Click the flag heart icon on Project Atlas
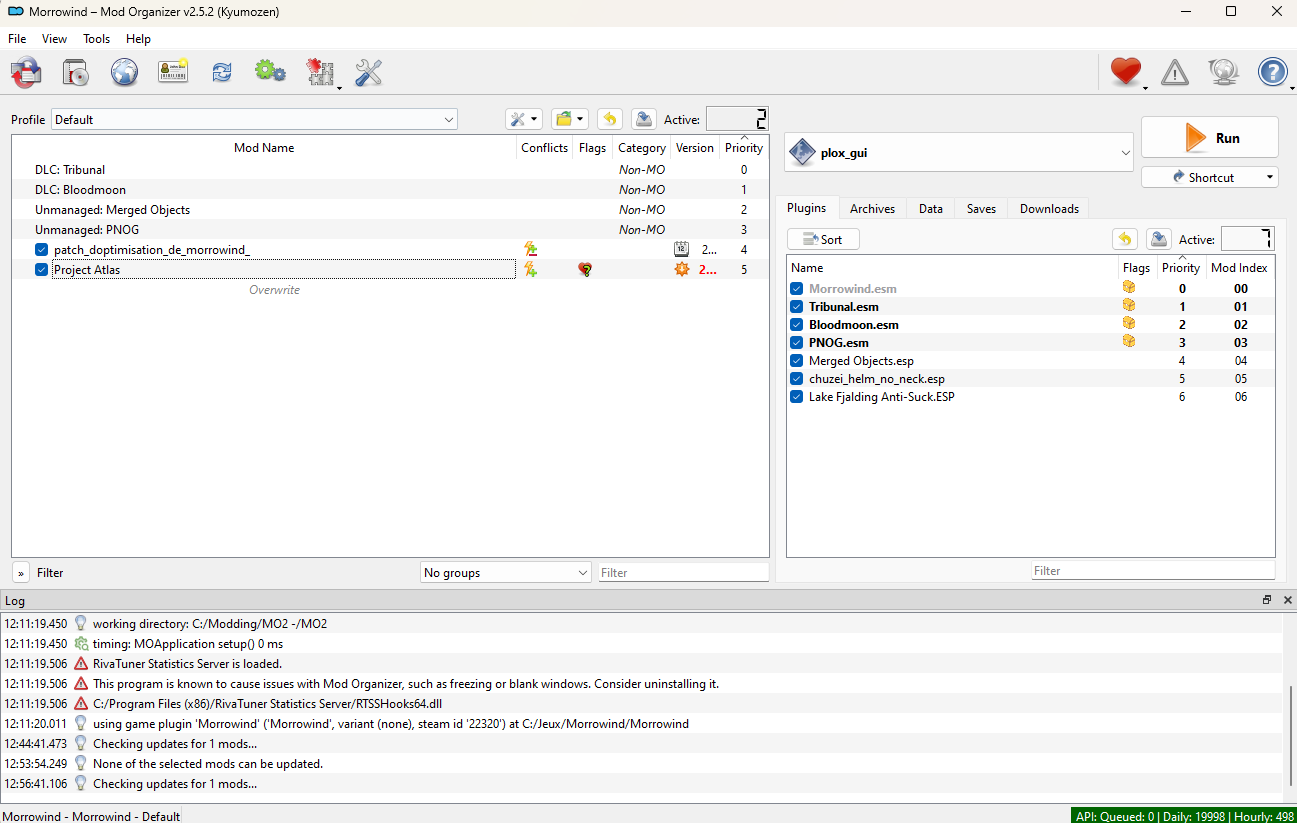Screen dimensions: 1297x823 [585, 269]
